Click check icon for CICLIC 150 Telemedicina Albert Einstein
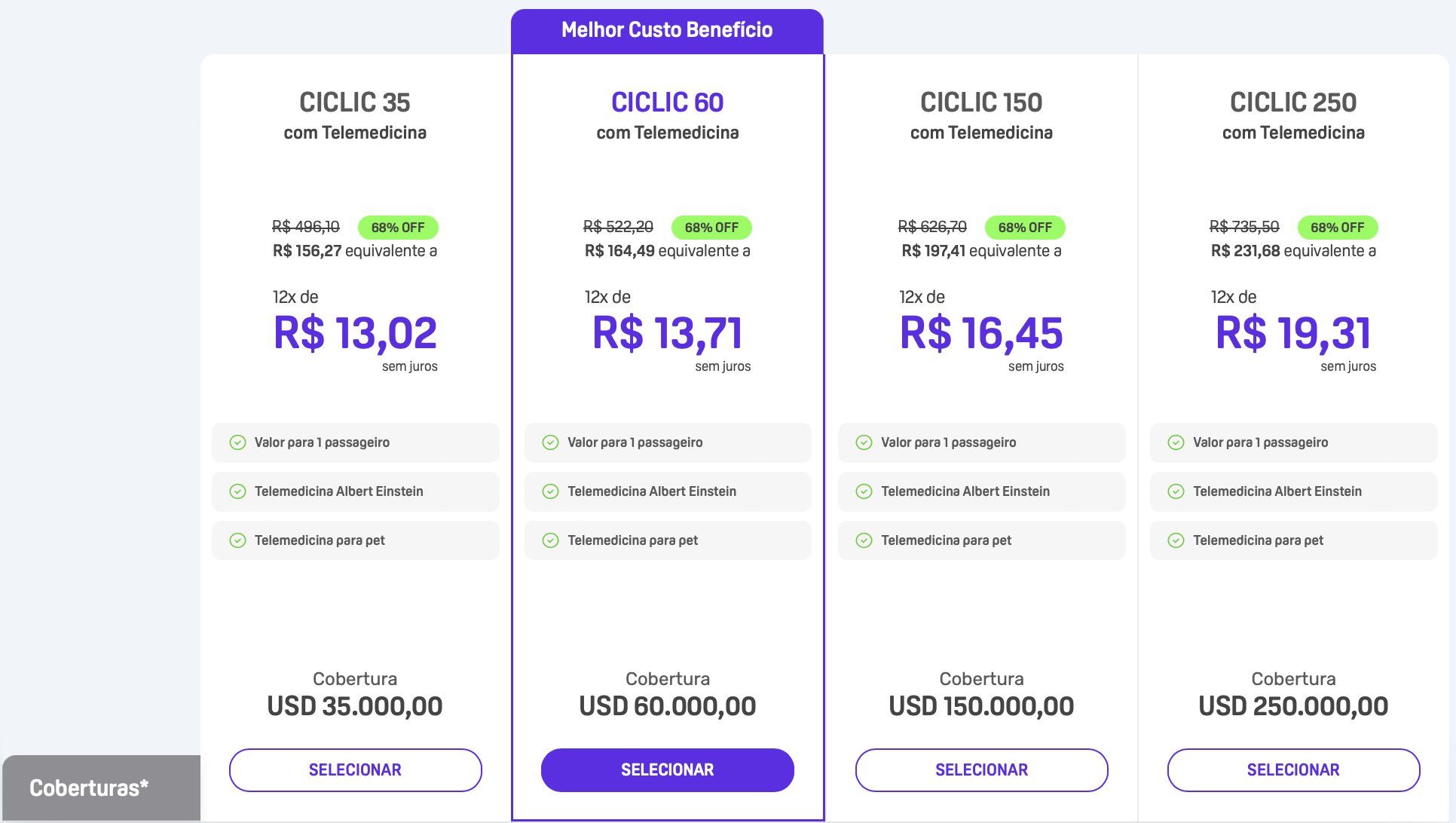Viewport: 1456px width, 823px height. (864, 491)
